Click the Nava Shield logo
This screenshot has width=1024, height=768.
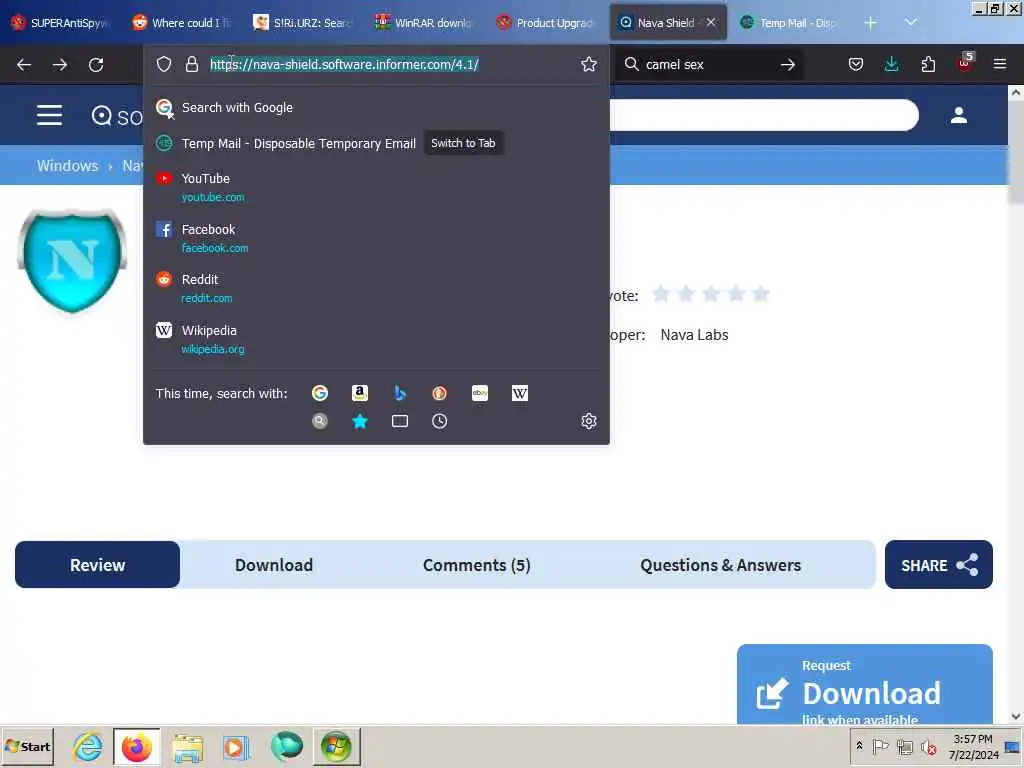click(72, 261)
